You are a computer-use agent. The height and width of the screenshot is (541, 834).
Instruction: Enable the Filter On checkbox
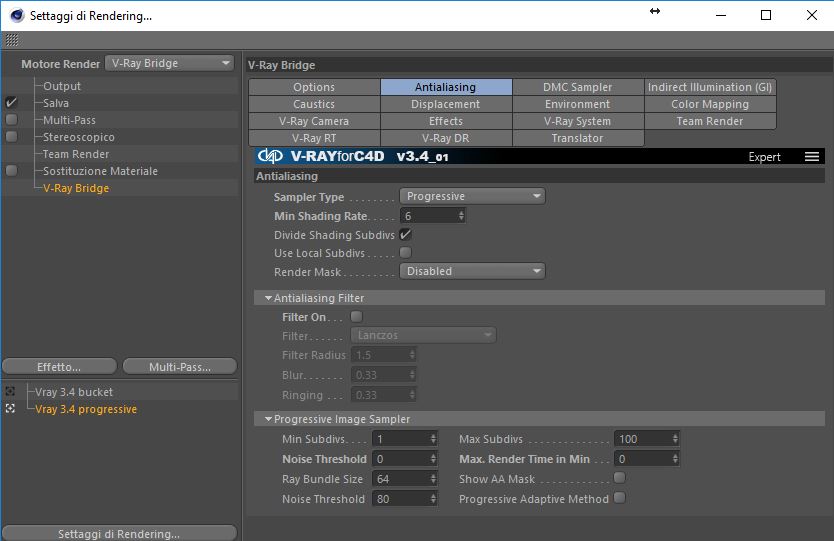click(356, 317)
